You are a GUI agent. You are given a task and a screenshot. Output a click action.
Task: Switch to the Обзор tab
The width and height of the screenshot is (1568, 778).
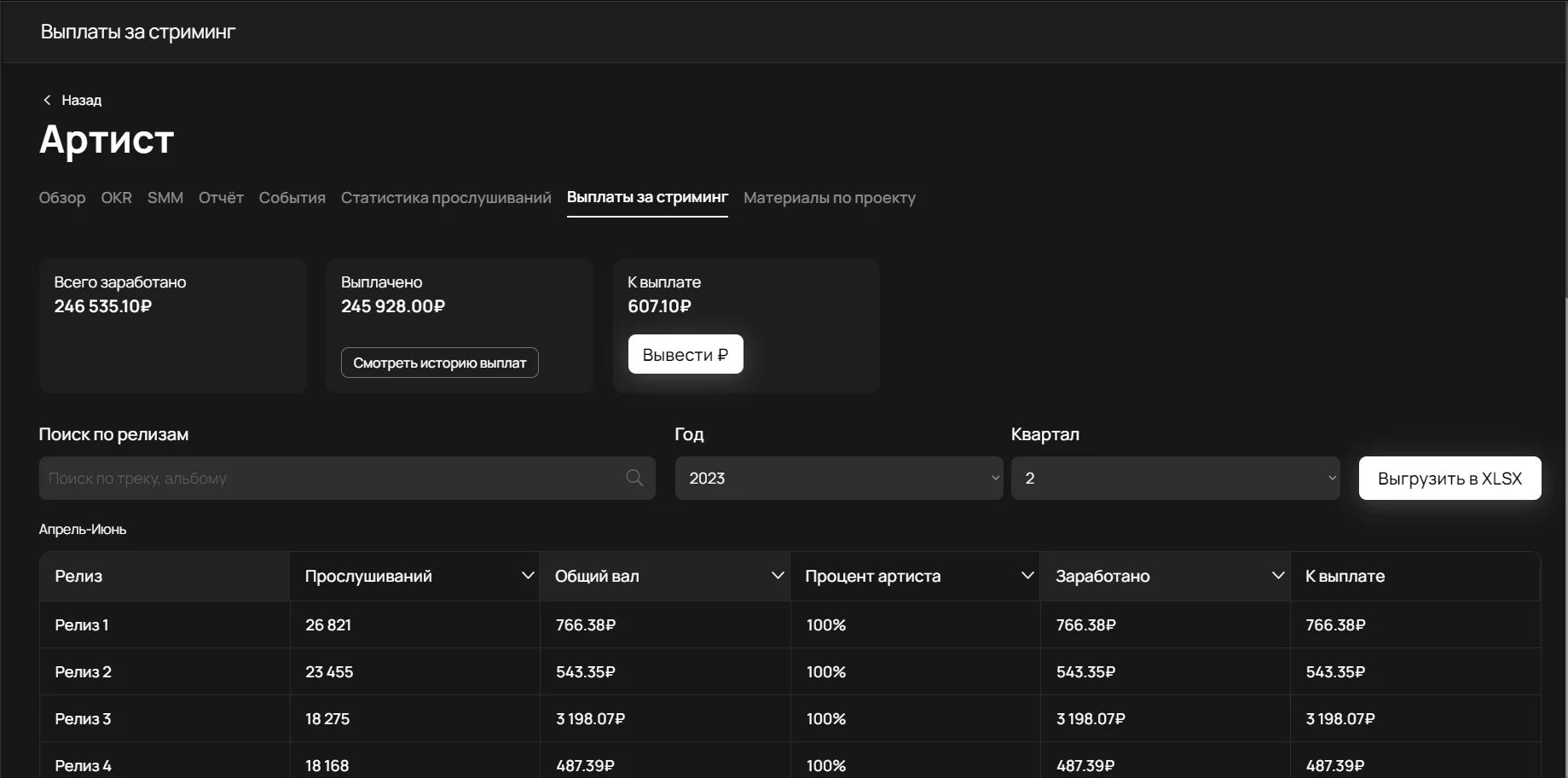(x=62, y=198)
